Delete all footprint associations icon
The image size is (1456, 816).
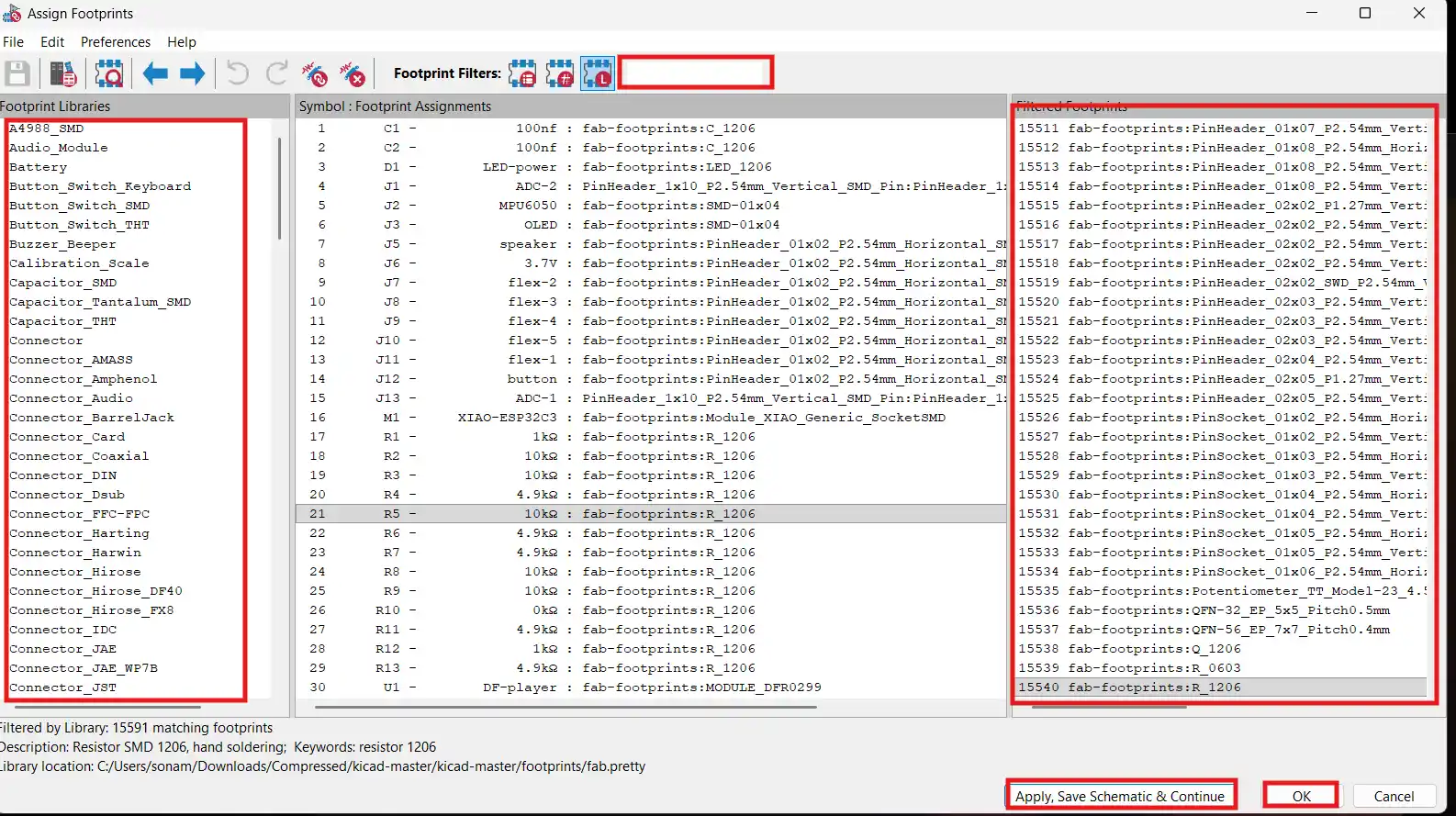(x=353, y=73)
